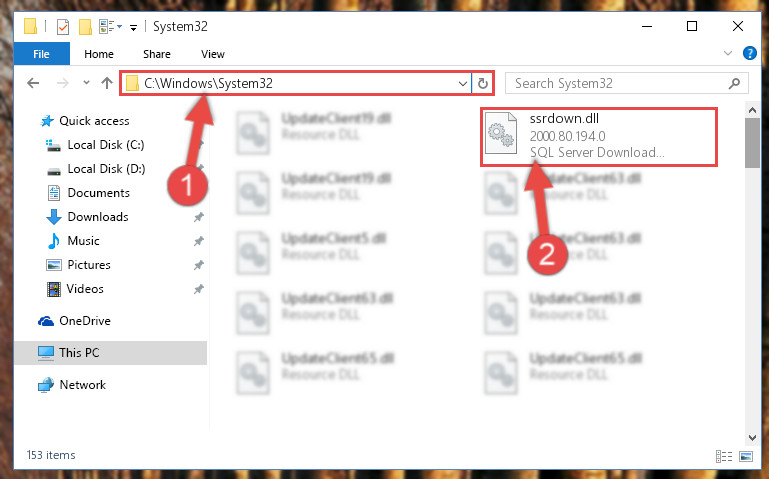Open the File menu tab
This screenshot has width=769, height=479.
(x=42, y=54)
